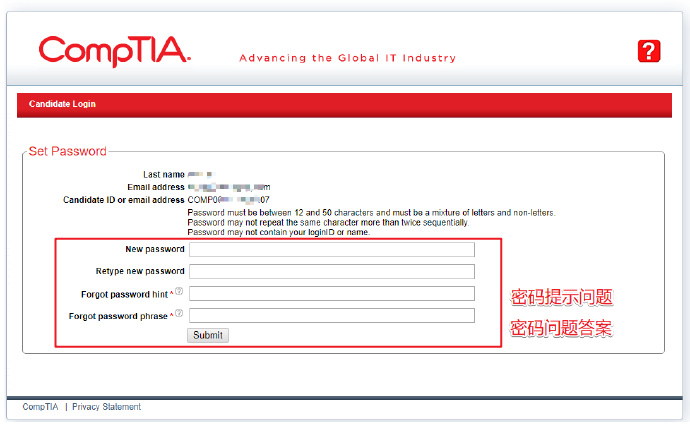Open the hint help icon beside Forgot password hint
The height and width of the screenshot is (434, 690).
179,291
